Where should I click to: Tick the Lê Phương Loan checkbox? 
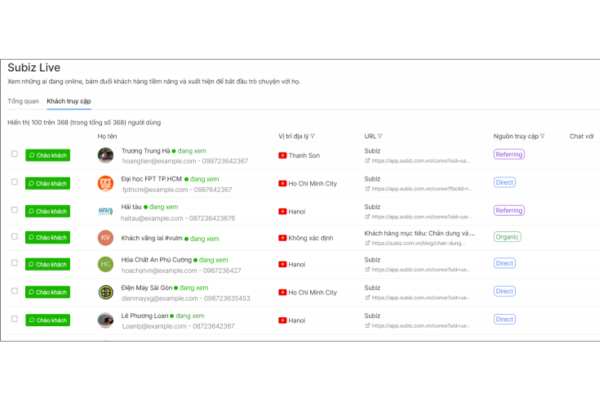tap(15, 319)
